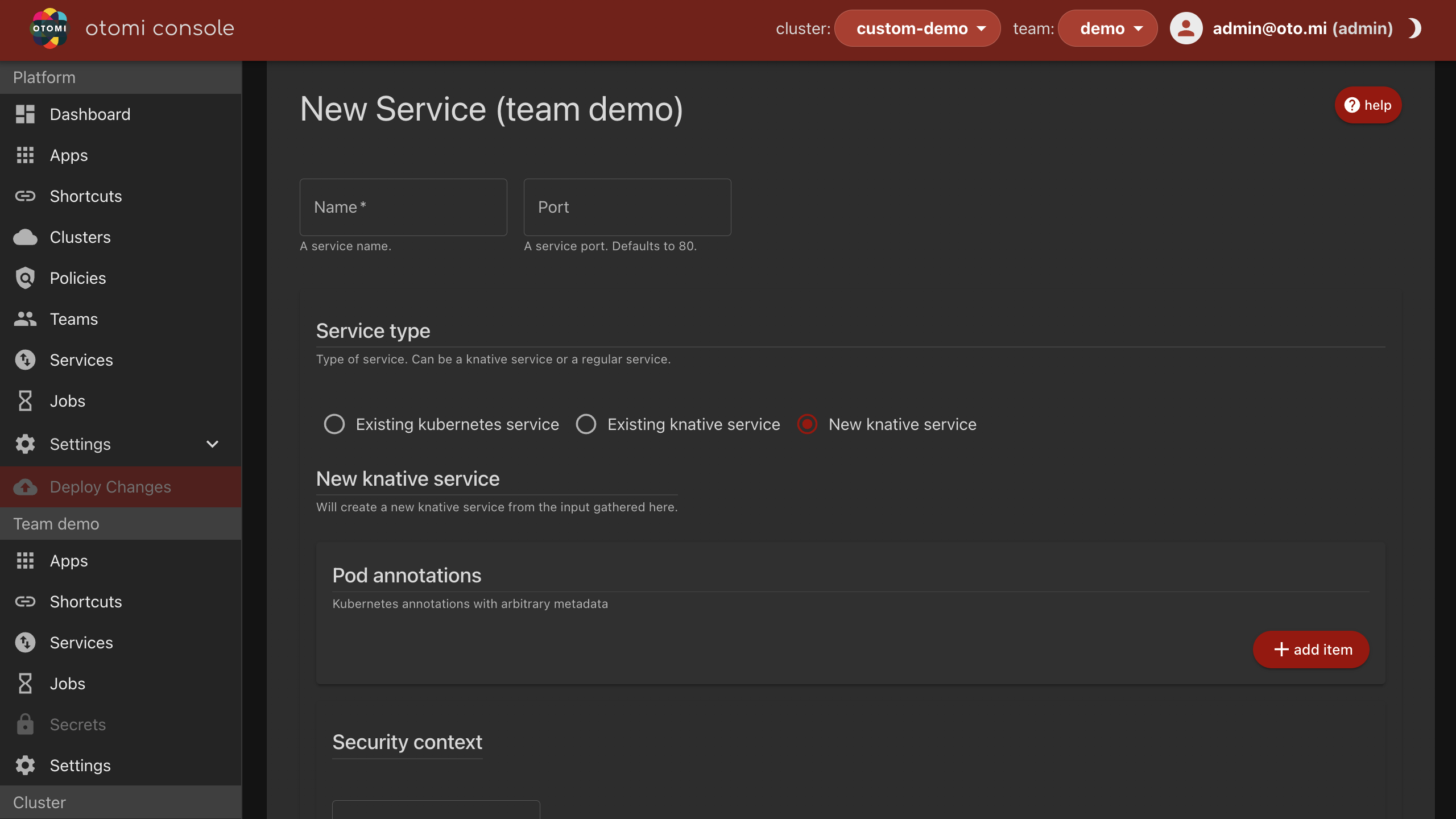Select Existing kubernetes service radio
The width and height of the screenshot is (1456, 819).
[334, 424]
